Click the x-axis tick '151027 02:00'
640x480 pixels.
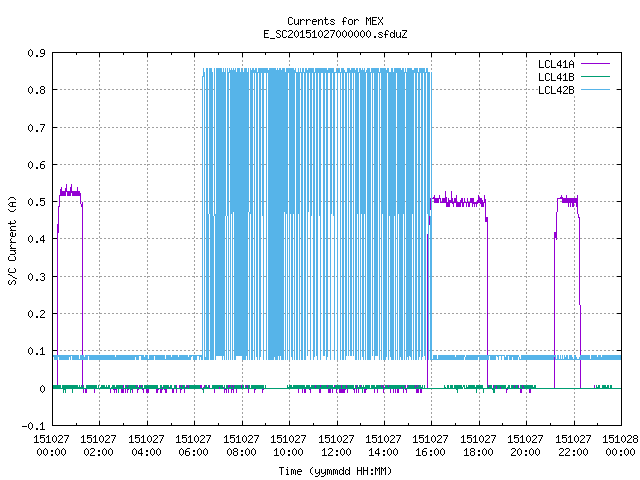98,446
